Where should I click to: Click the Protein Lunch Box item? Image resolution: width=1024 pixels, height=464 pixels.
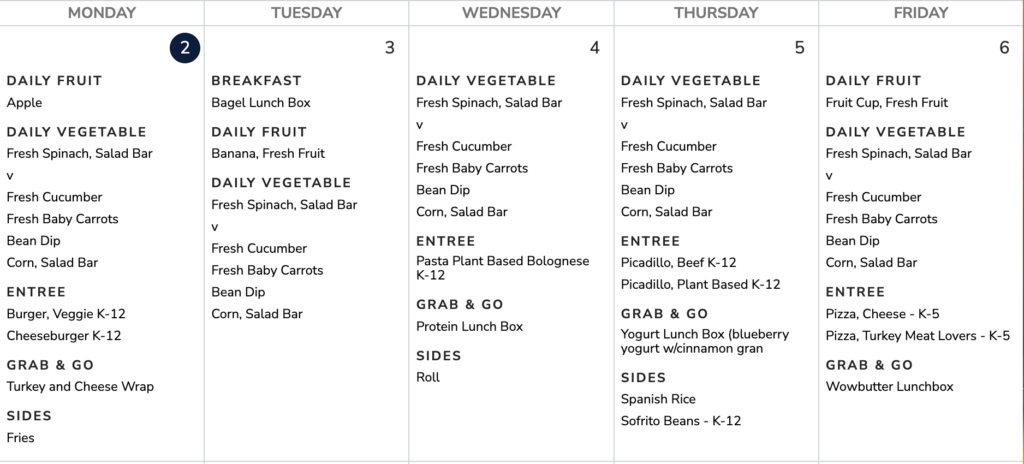click(x=470, y=327)
